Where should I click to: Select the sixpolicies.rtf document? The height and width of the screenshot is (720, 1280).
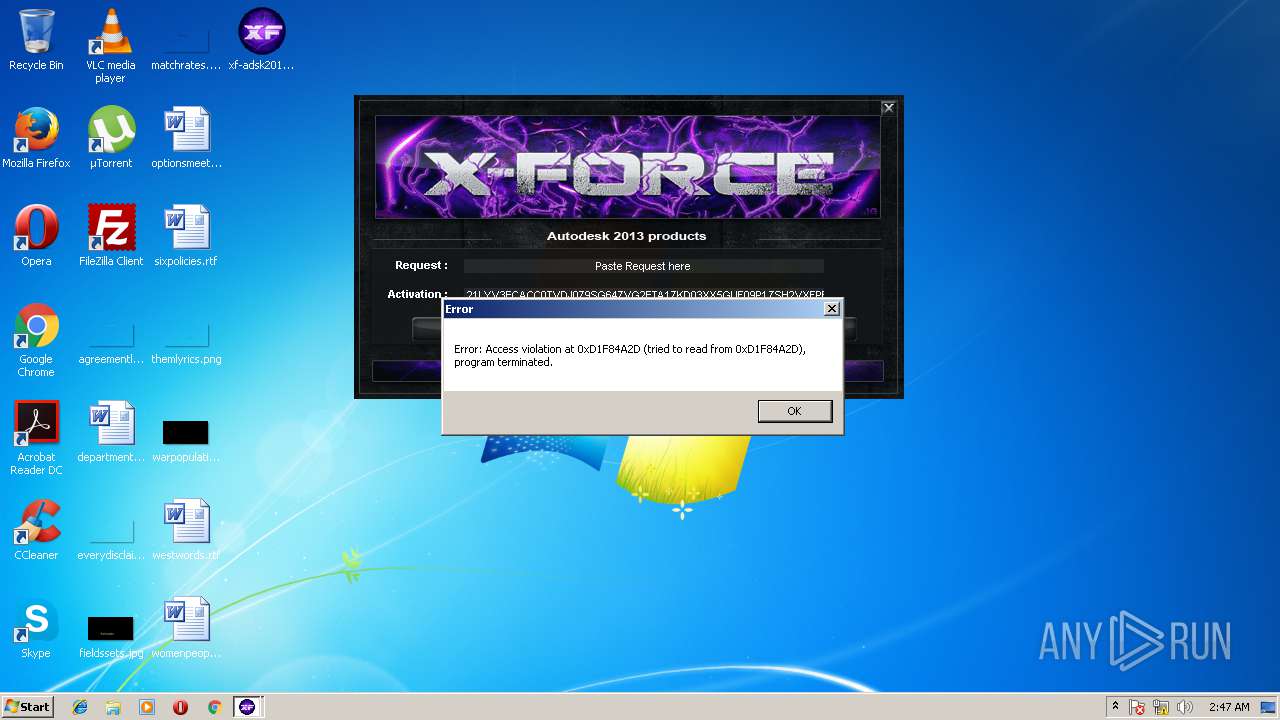186,237
